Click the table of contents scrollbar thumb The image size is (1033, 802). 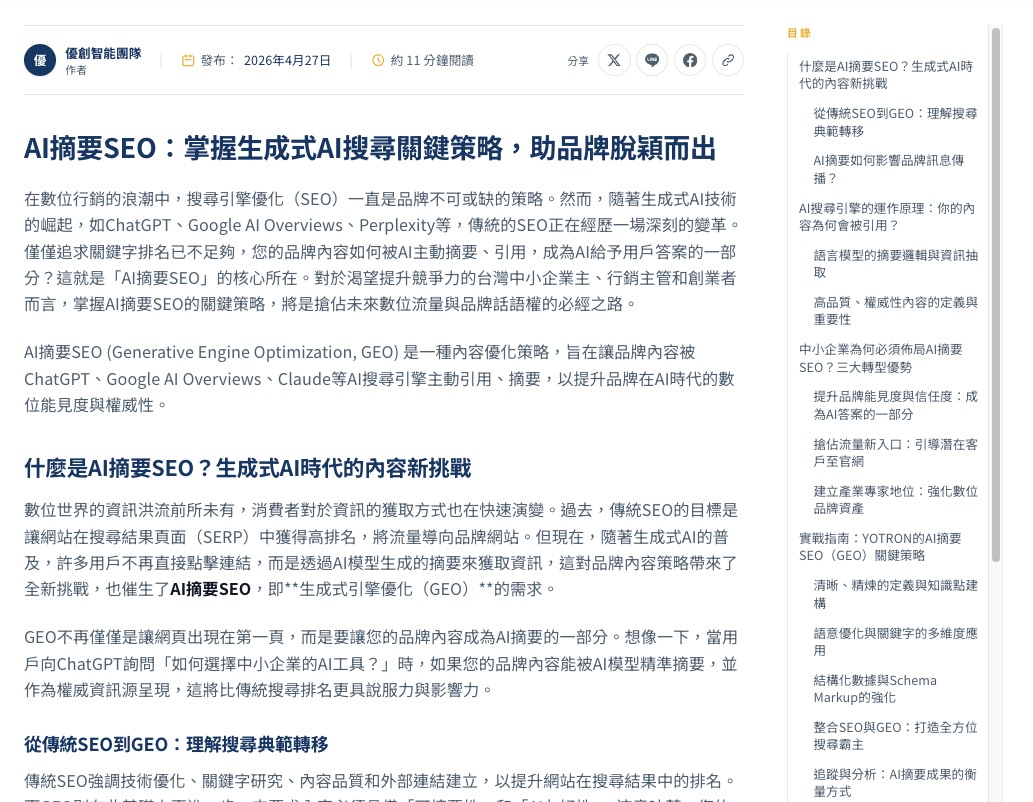pyautogui.click(x=996, y=295)
